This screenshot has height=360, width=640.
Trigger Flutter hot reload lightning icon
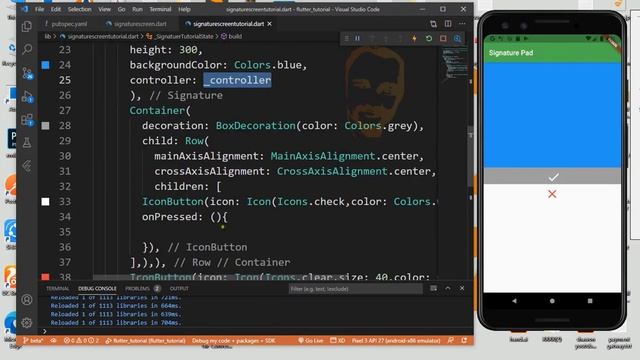pos(414,38)
